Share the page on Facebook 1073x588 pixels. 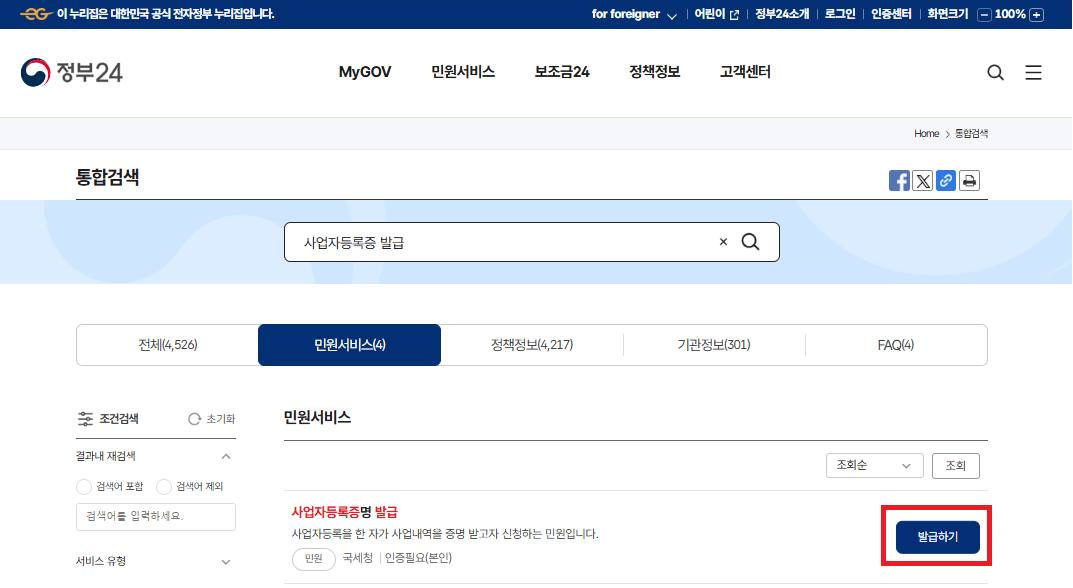tap(899, 180)
